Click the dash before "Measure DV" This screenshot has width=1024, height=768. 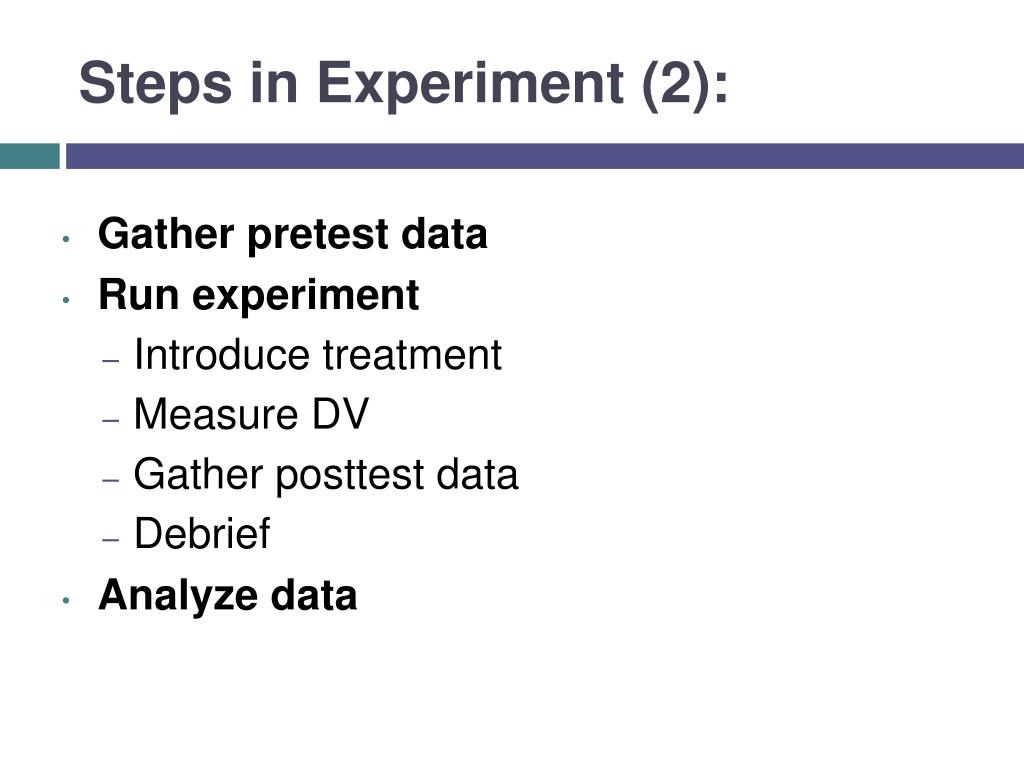[x=111, y=420]
